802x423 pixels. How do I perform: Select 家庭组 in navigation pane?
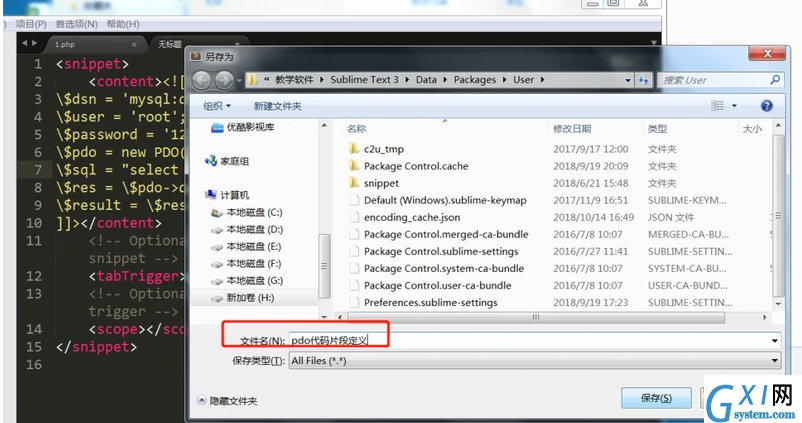[227, 161]
